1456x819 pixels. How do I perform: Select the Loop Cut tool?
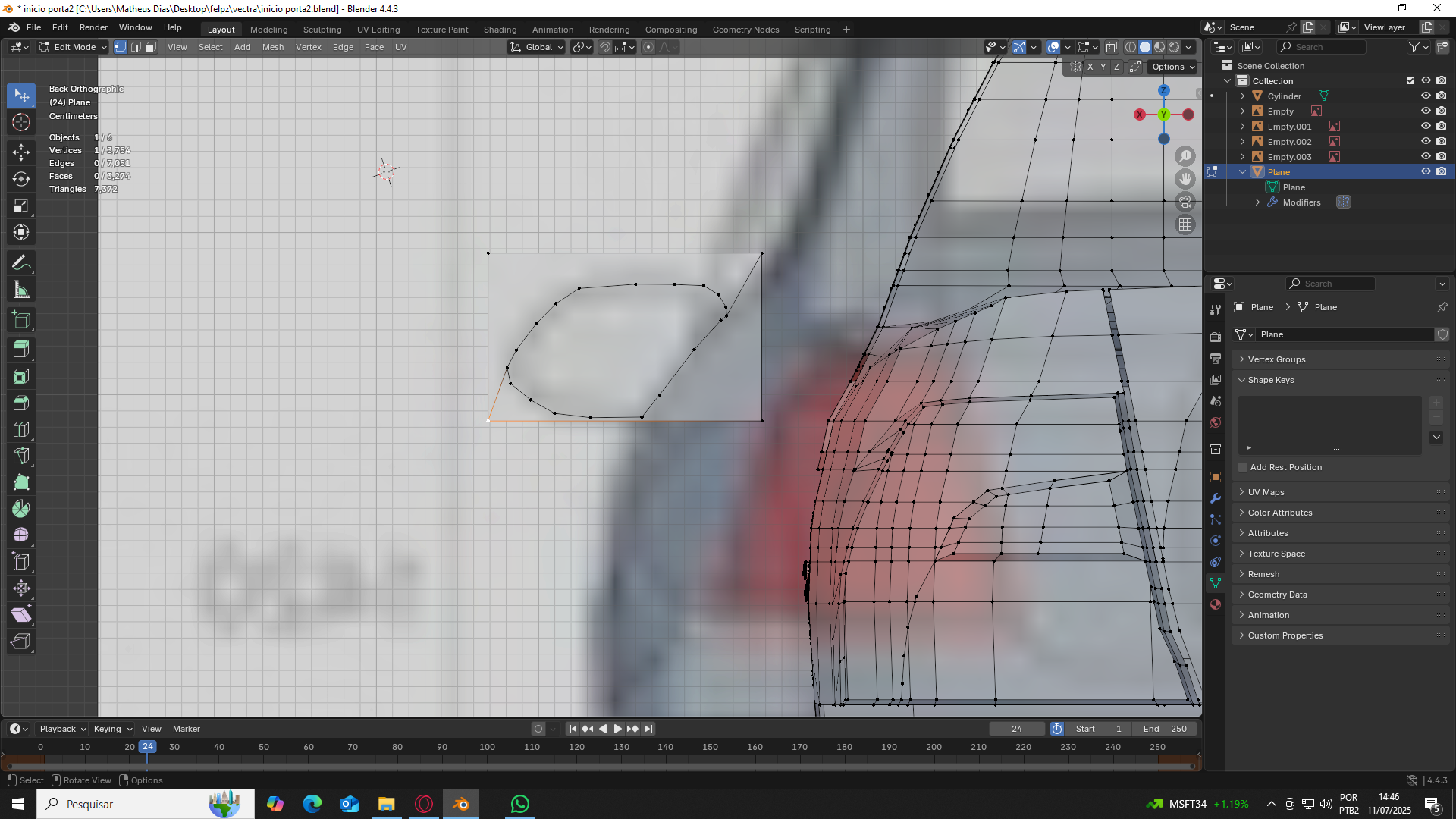21,429
